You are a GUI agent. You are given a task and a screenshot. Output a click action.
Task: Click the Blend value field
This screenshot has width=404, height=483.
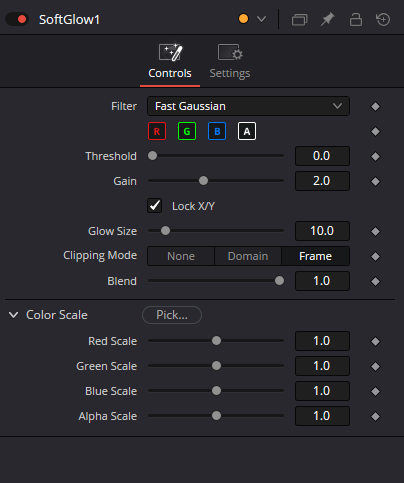(322, 281)
